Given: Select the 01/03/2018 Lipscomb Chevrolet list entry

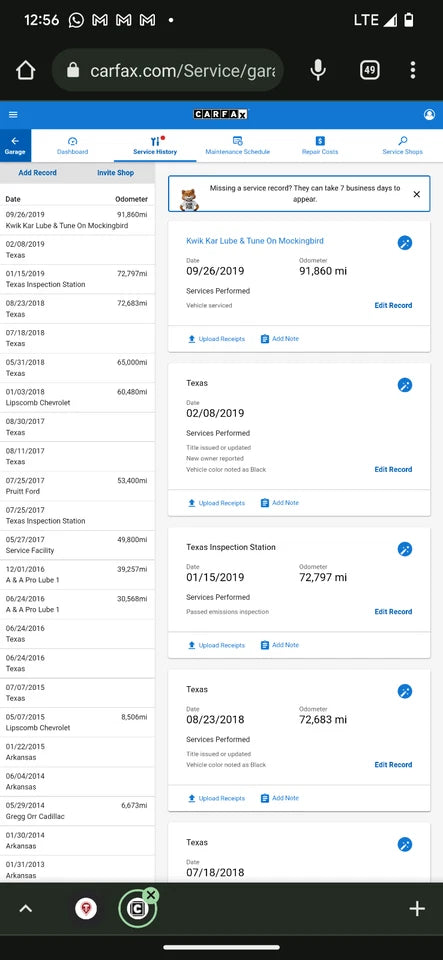Looking at the screenshot, I should pyautogui.click(x=76, y=397).
